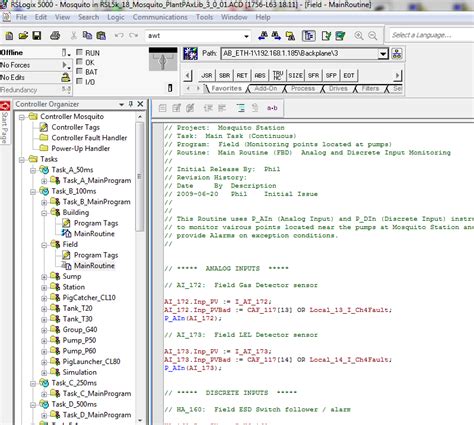
Task: Close the Controller Organizer panel
Action: 140,104
